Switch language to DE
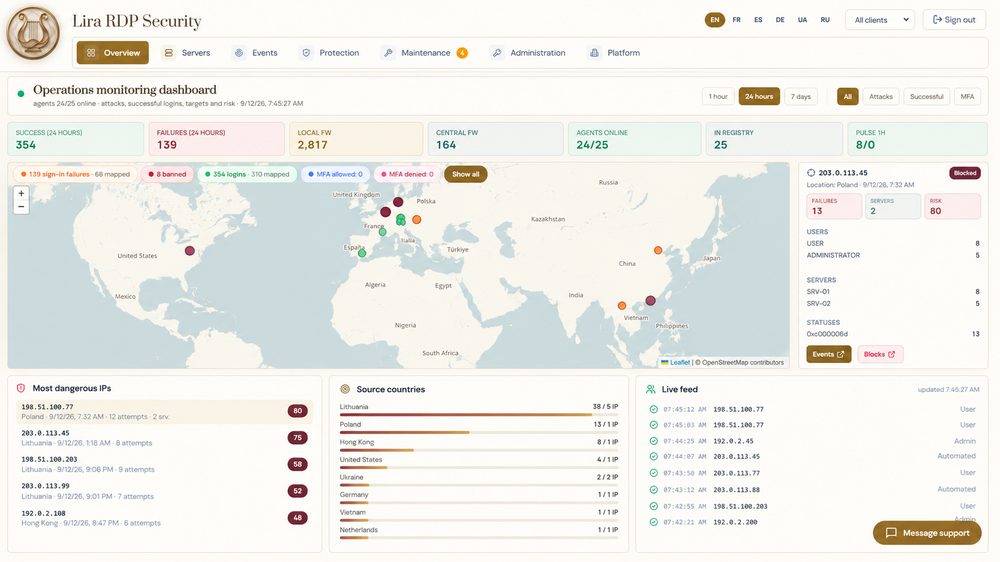 [780, 20]
